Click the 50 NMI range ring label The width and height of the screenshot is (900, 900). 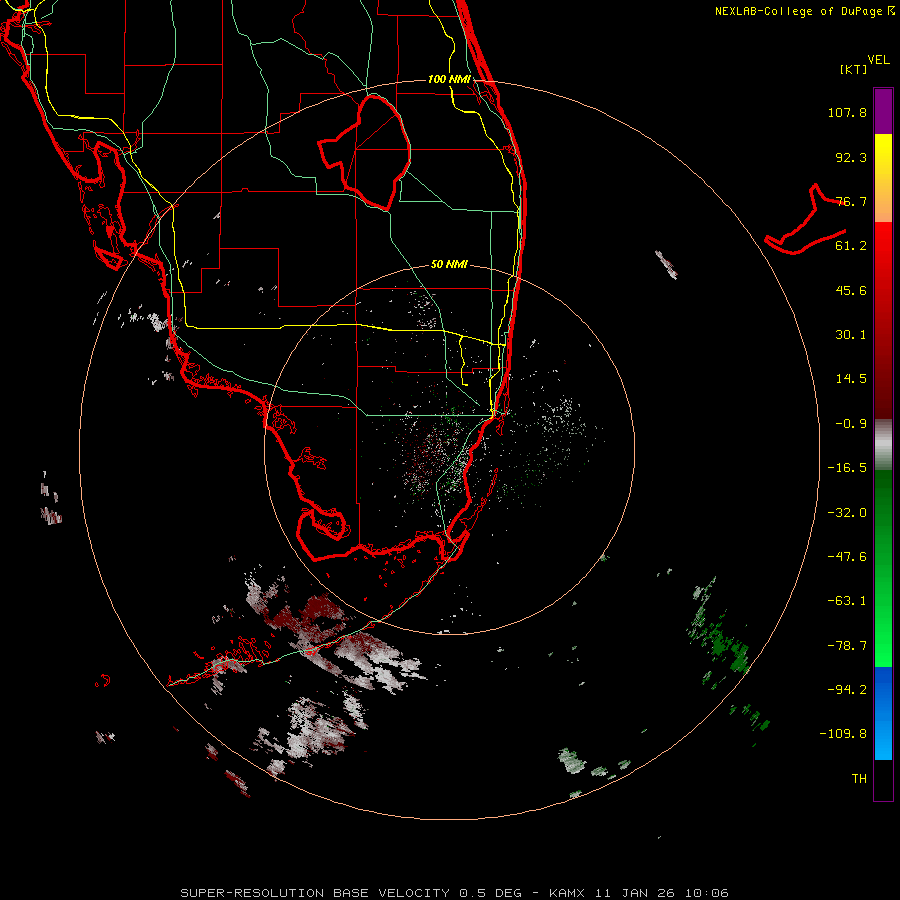point(449,264)
